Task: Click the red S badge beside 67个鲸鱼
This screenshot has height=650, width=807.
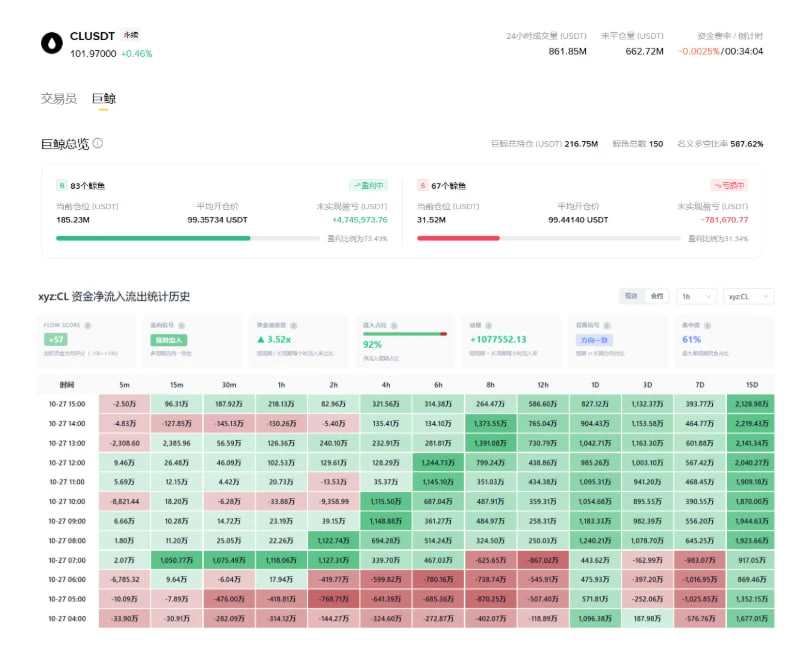Action: [x=422, y=185]
